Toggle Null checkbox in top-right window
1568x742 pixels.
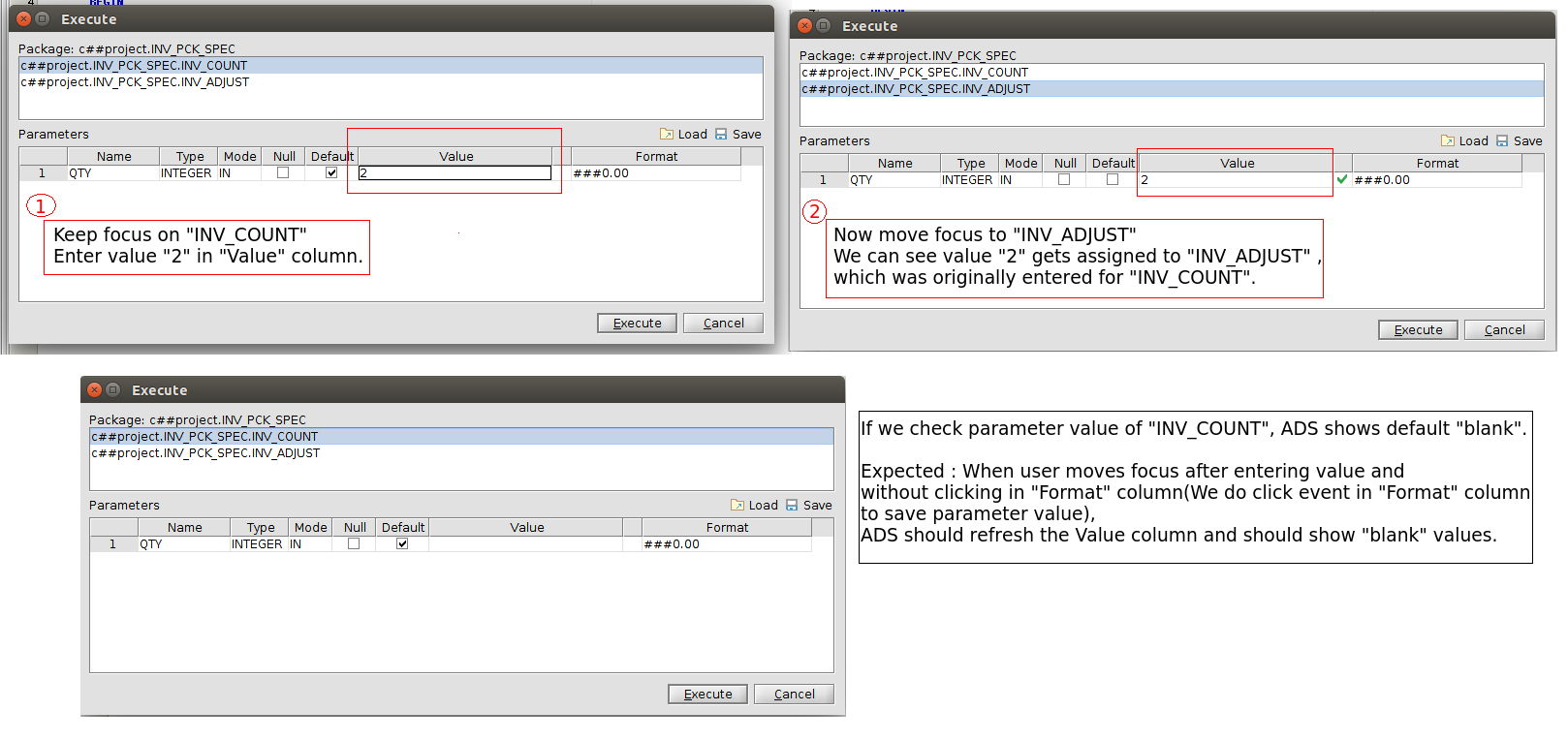(x=1064, y=179)
